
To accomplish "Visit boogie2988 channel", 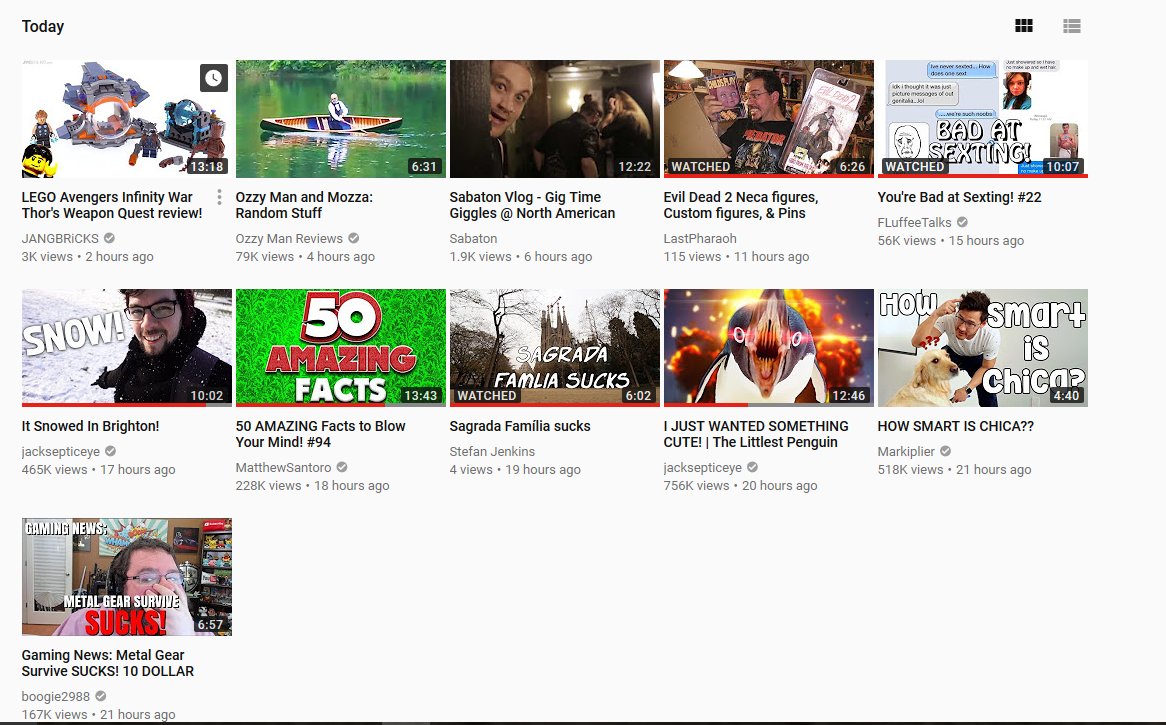I will pyautogui.click(x=56, y=696).
